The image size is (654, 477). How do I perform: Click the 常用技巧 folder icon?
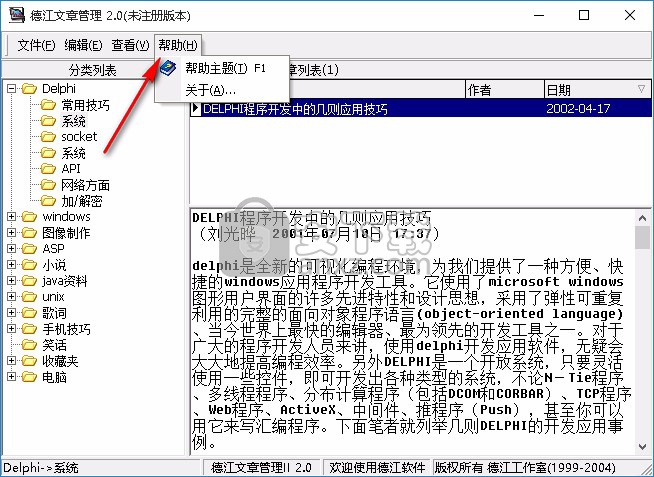coord(48,105)
